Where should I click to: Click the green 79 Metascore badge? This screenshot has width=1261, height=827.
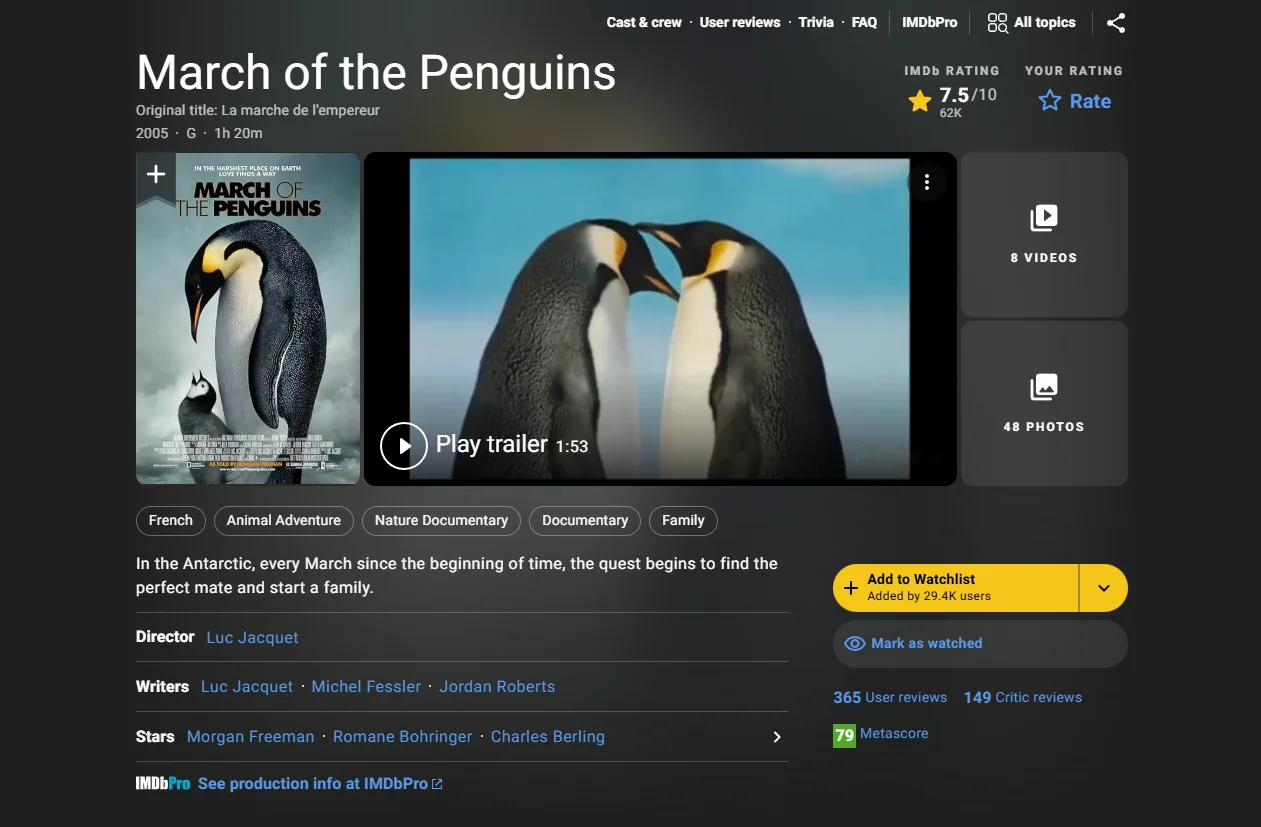coord(844,735)
